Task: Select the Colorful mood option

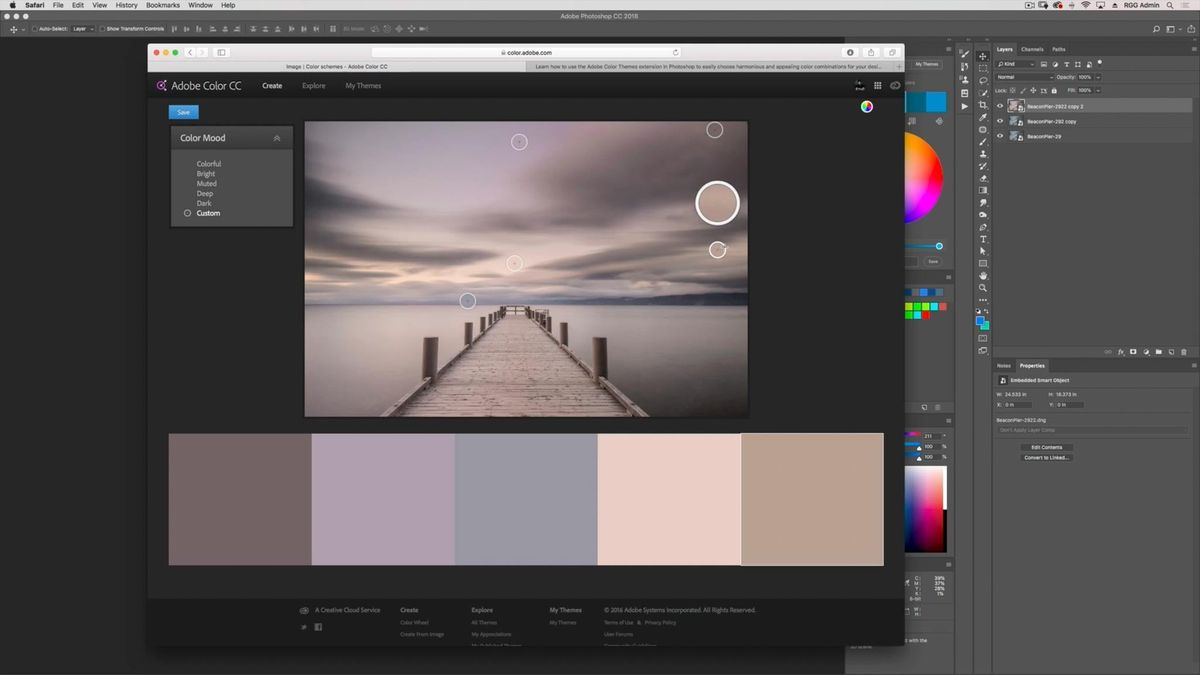Action: point(209,164)
